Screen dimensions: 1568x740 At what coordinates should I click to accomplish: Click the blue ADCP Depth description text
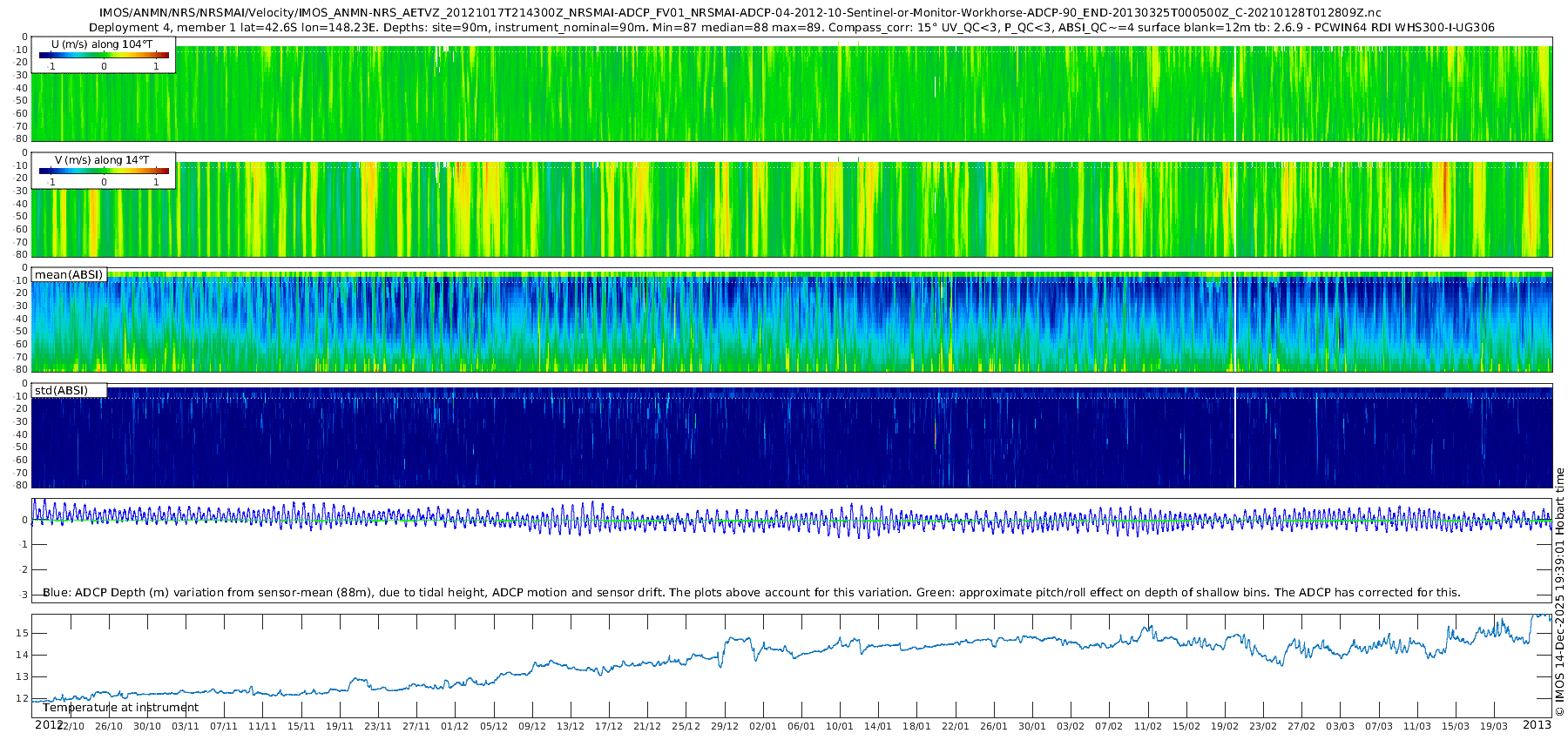coord(751,593)
